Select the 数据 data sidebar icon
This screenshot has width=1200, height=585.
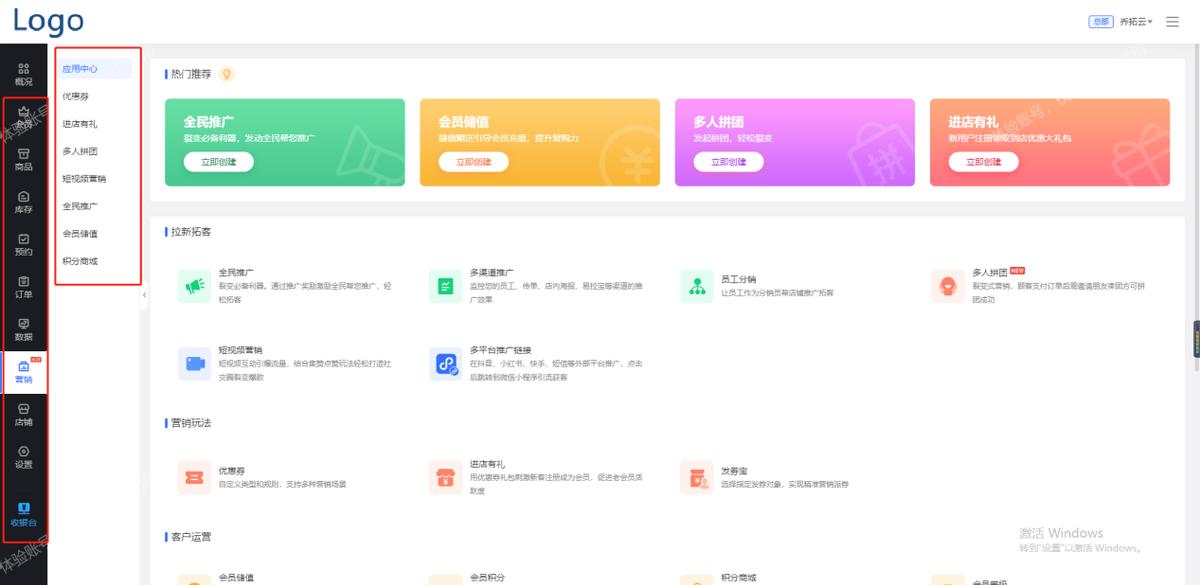click(x=23, y=329)
